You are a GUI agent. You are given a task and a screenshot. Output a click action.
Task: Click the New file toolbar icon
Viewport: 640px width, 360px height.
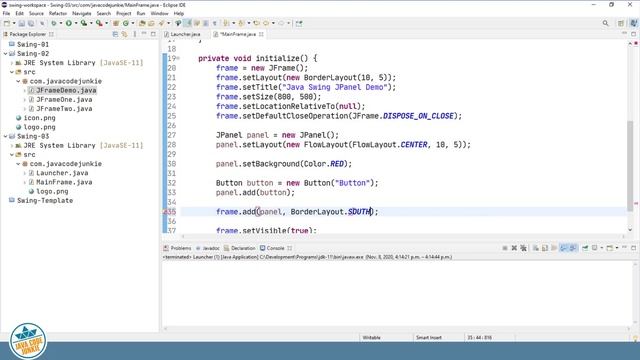(x=7, y=23)
